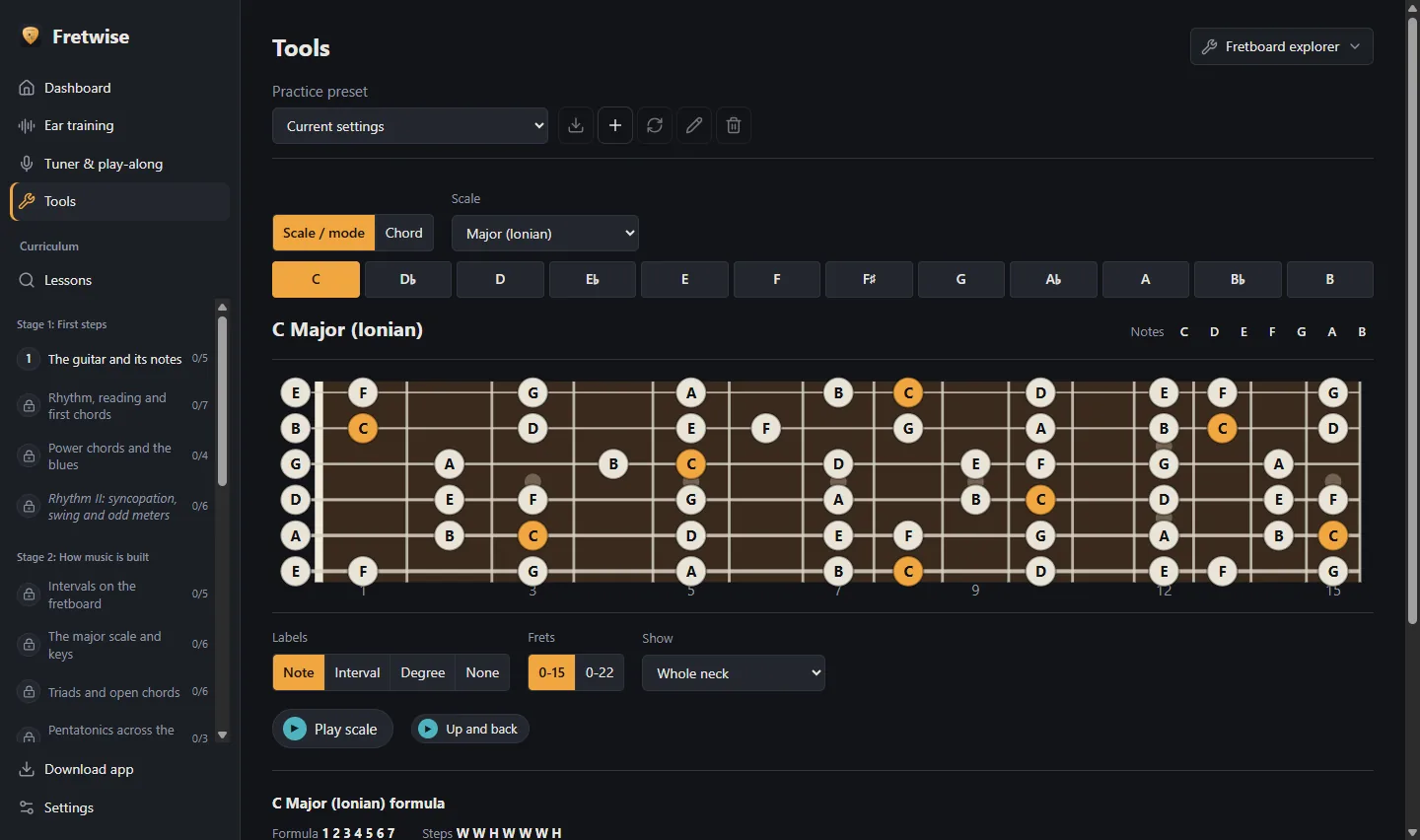Open the Practice preset dropdown
This screenshot has height=840, width=1420.
coord(410,126)
